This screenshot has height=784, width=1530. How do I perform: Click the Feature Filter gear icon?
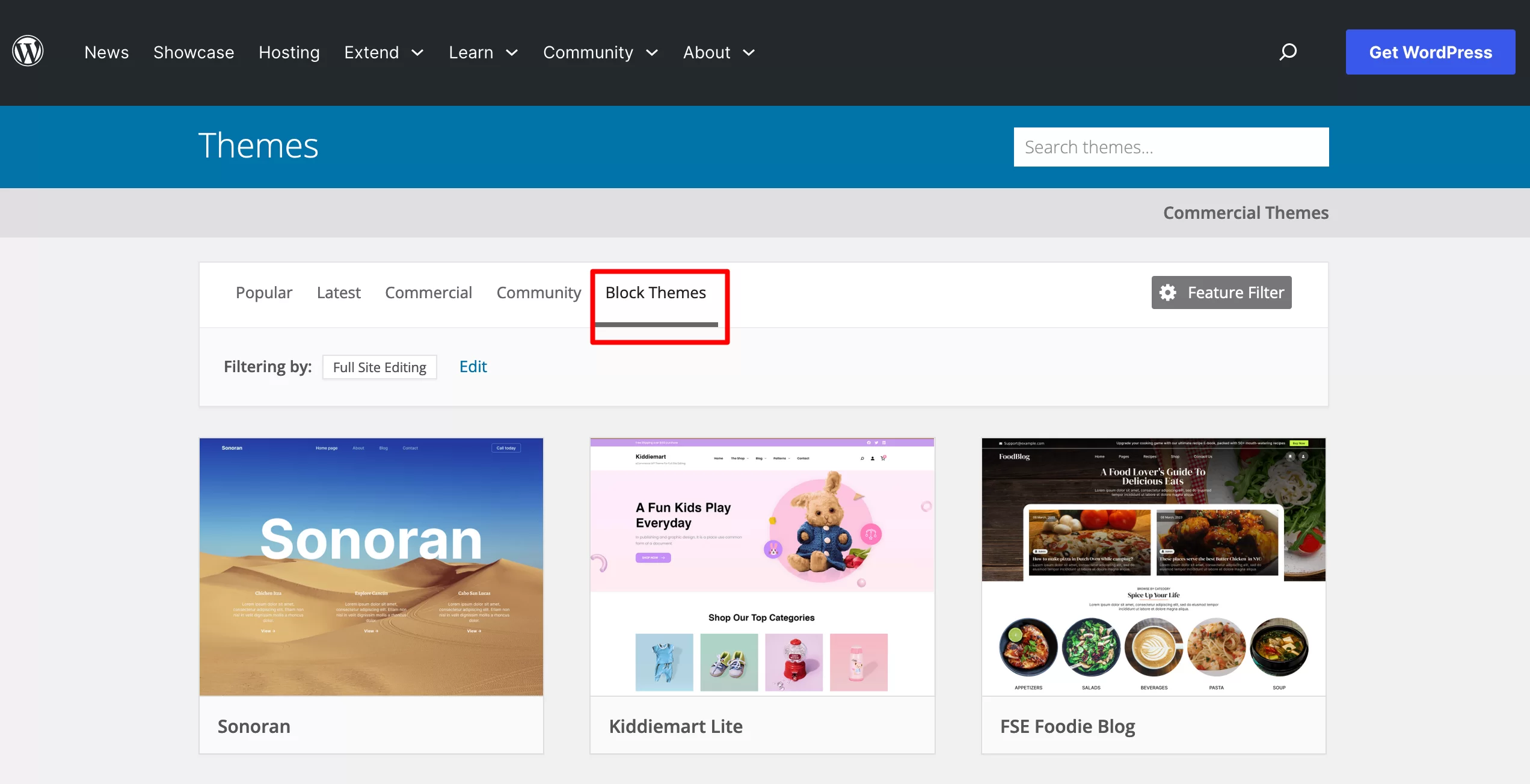(x=1167, y=292)
